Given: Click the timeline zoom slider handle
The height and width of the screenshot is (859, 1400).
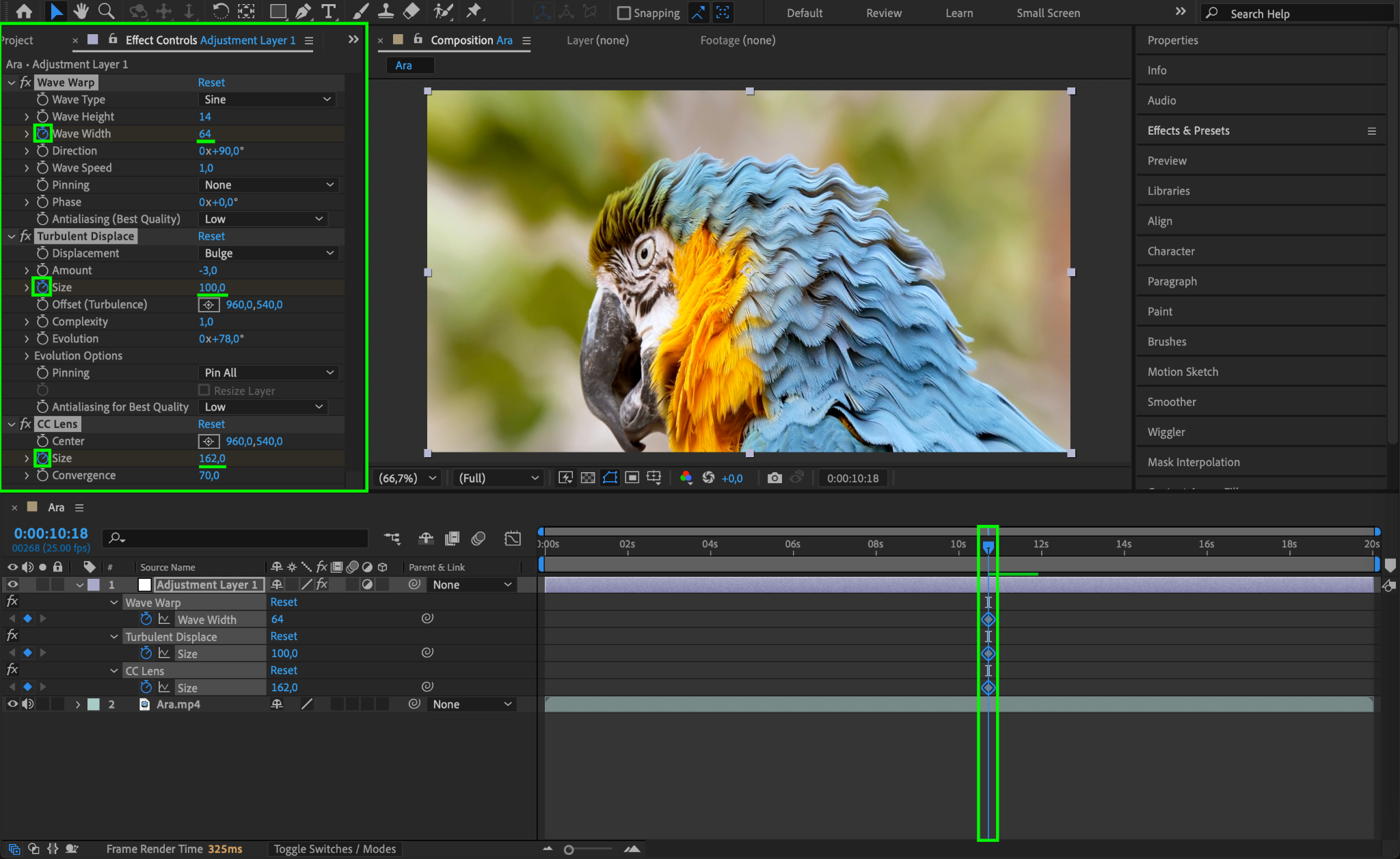Looking at the screenshot, I should pos(569,849).
